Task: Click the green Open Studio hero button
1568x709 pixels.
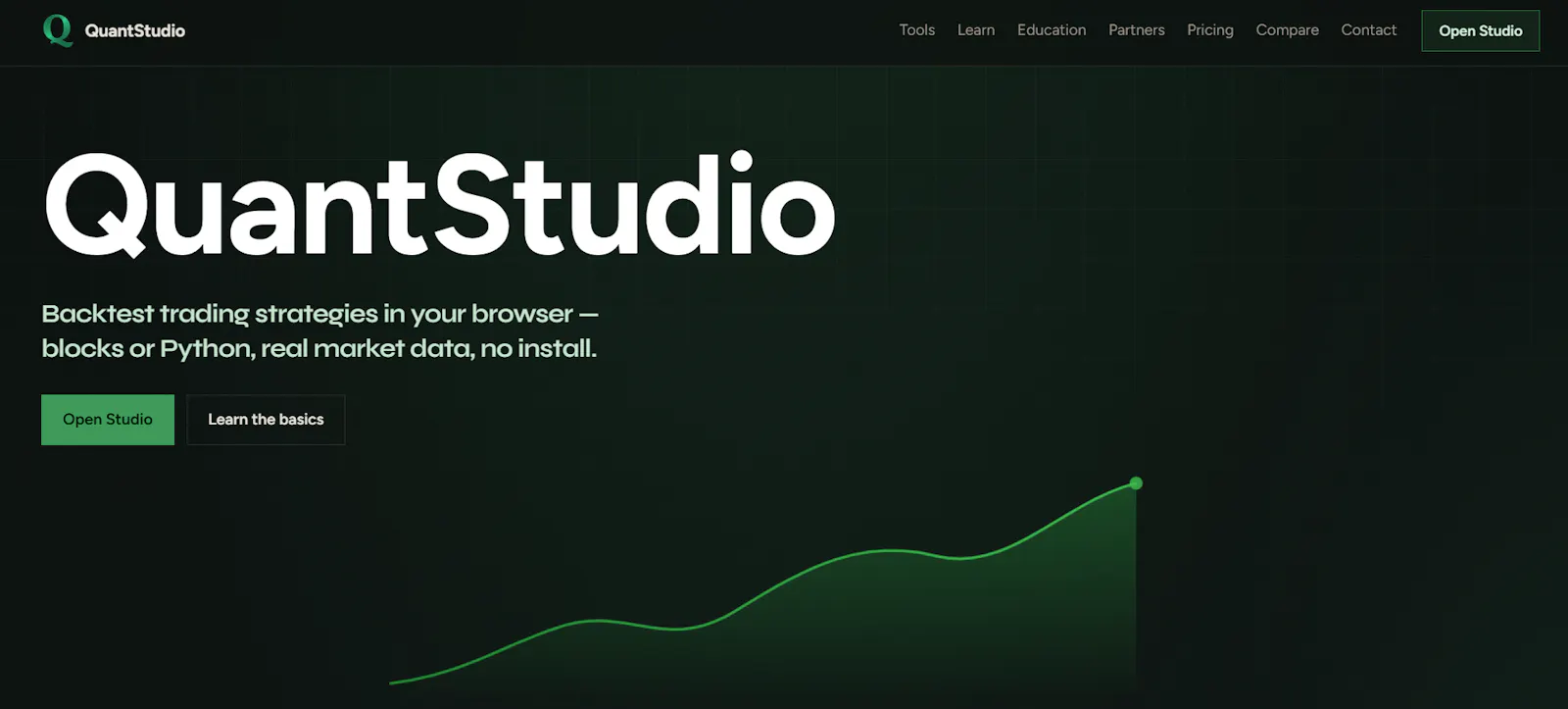Action: tap(108, 420)
